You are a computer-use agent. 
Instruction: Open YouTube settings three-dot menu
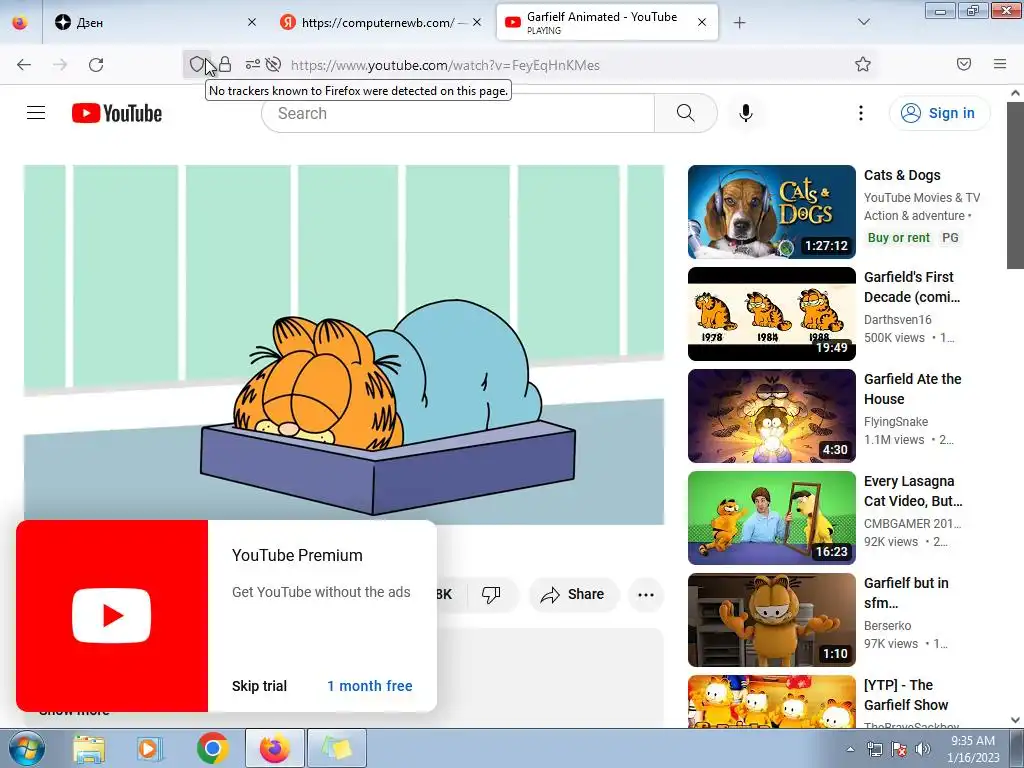[861, 113]
